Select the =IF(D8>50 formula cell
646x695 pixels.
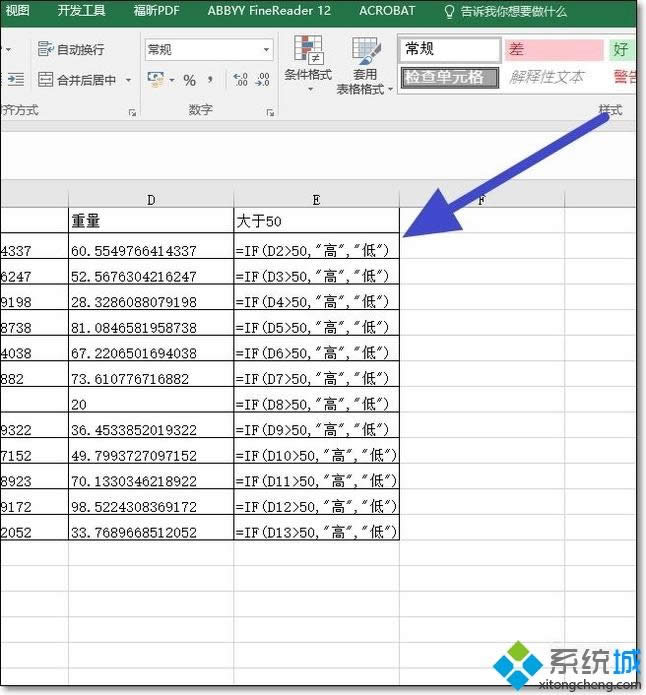[316, 400]
